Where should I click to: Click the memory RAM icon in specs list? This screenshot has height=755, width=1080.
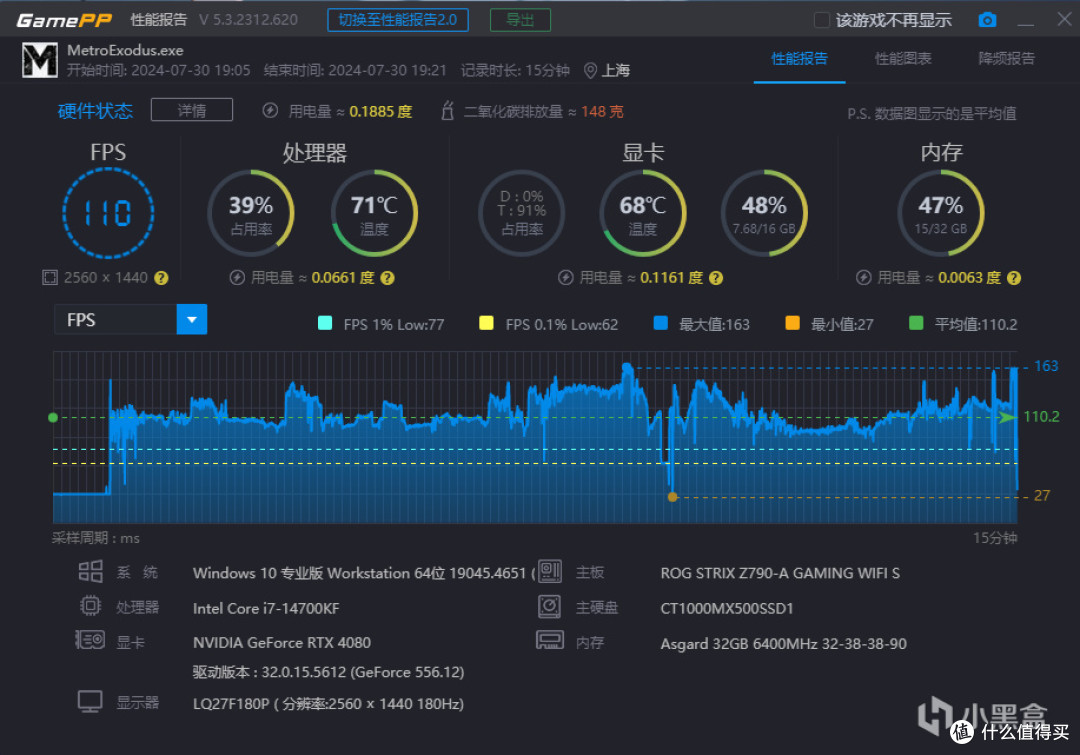pos(550,641)
